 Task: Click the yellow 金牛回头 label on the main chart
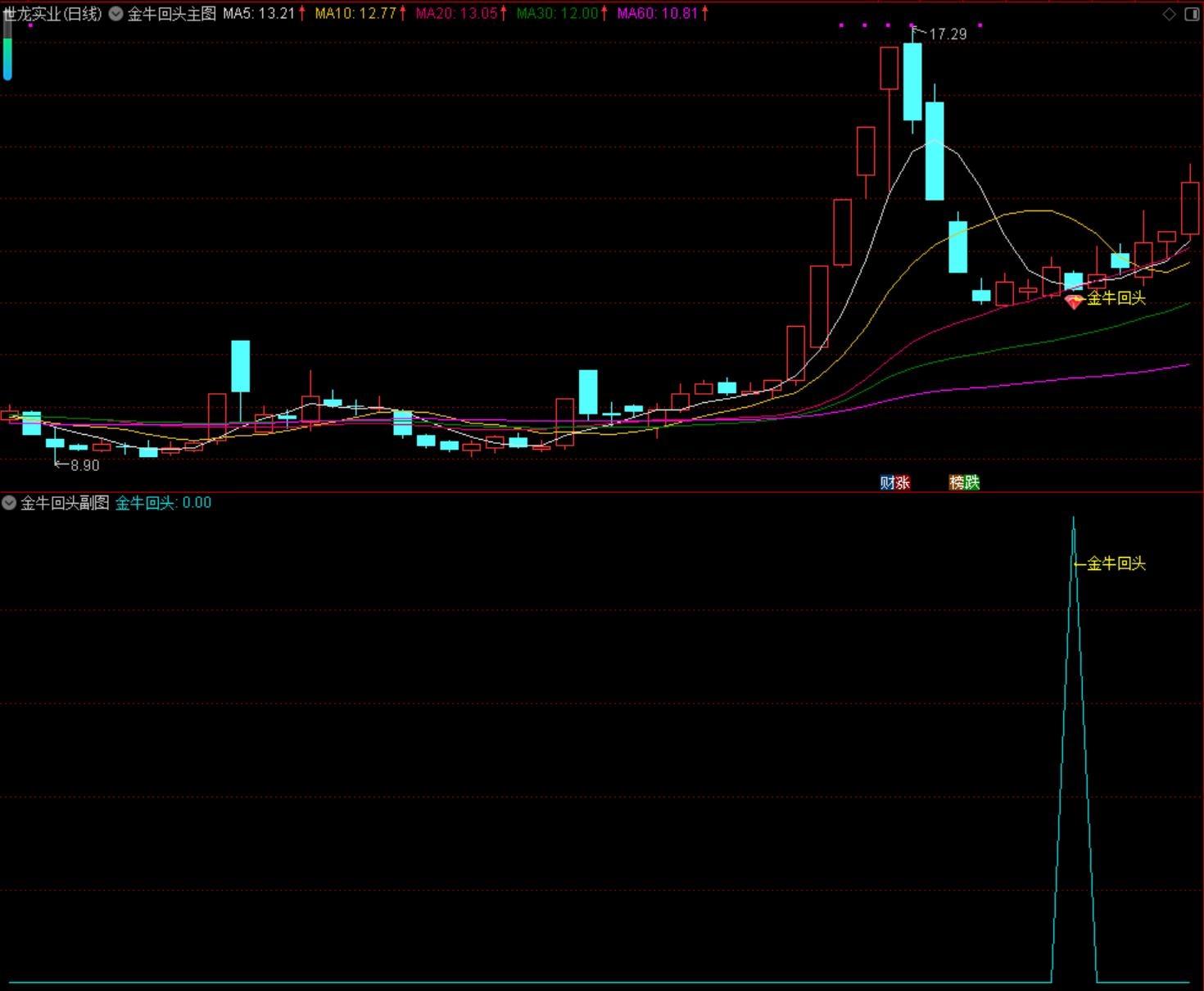coord(1116,299)
